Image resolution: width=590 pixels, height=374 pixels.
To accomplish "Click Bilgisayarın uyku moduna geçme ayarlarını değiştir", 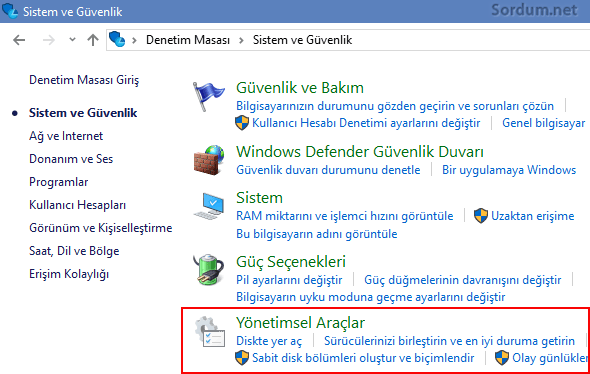I will click(x=370, y=297).
